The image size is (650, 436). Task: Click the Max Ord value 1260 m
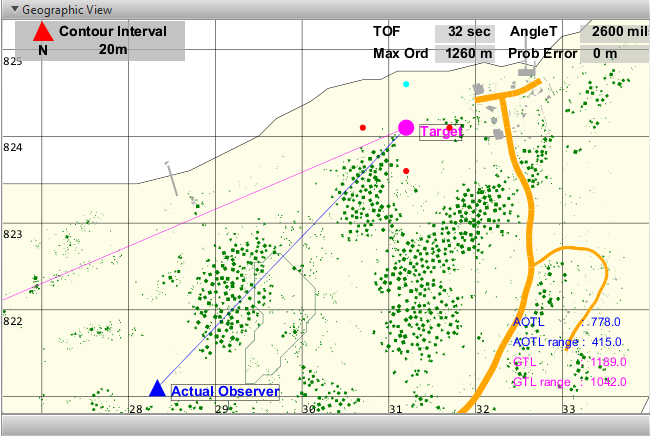[465, 53]
